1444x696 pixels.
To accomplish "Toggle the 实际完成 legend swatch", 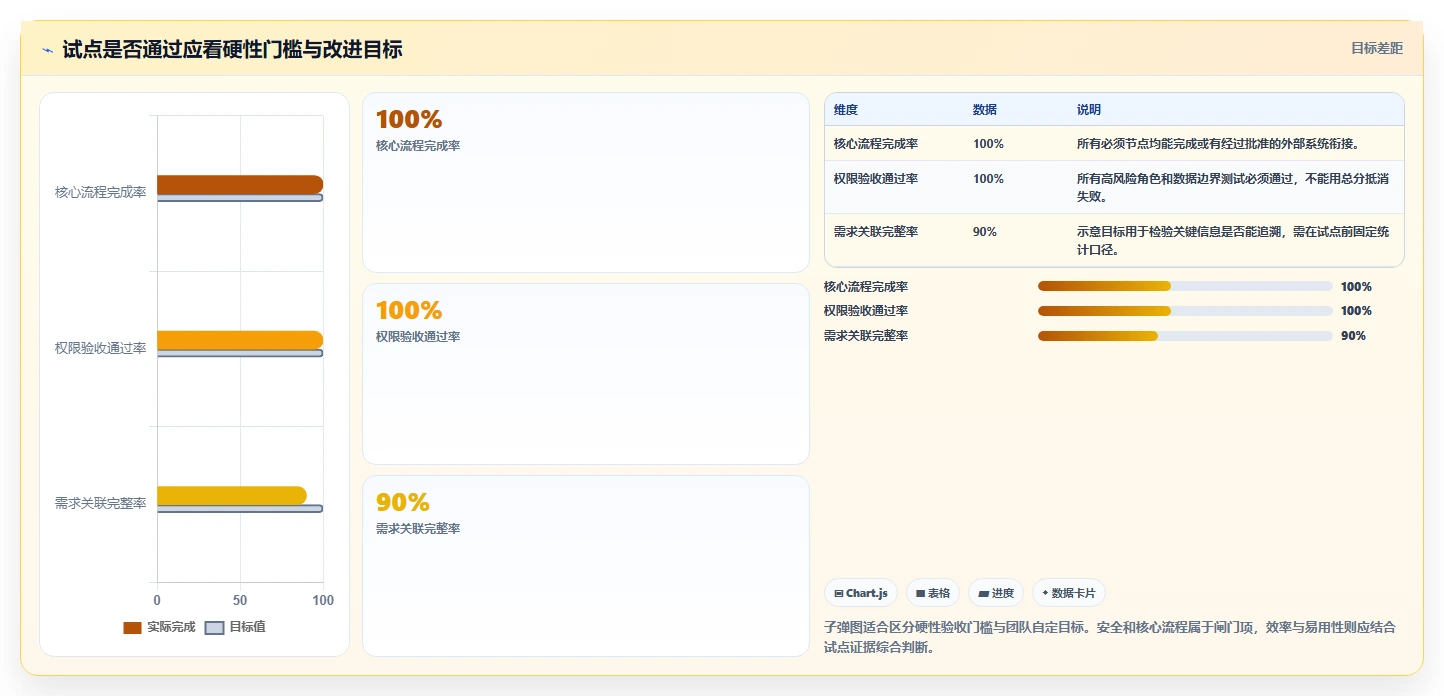I will (132, 628).
